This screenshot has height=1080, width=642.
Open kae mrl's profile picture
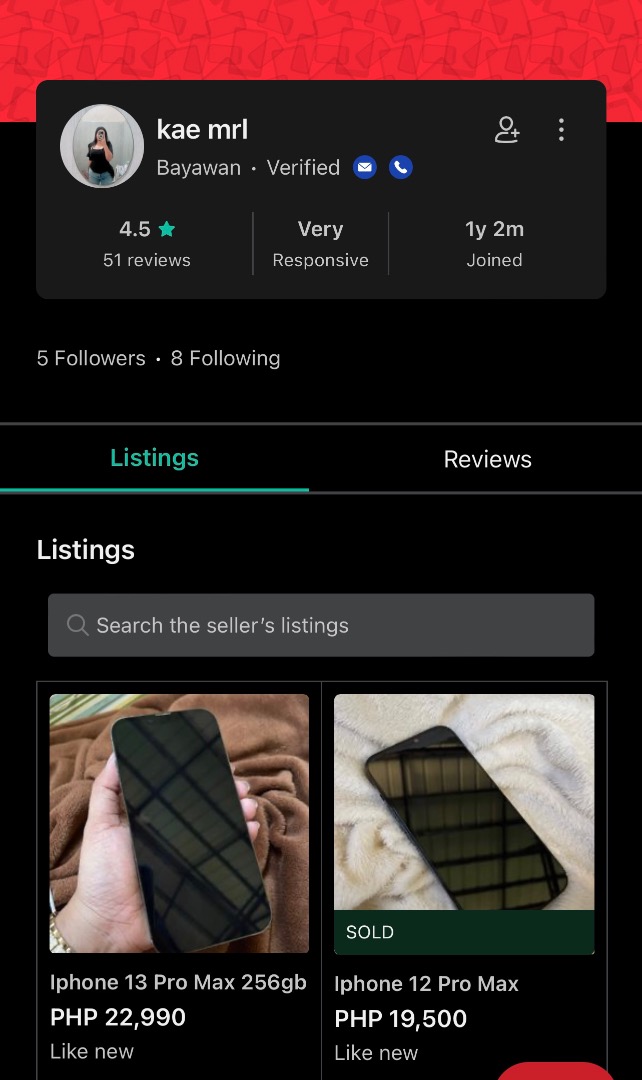102,146
